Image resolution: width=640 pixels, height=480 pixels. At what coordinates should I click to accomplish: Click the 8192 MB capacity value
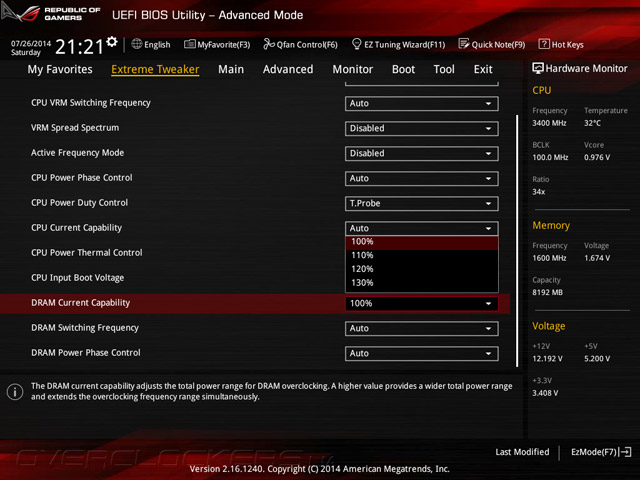click(x=547, y=292)
